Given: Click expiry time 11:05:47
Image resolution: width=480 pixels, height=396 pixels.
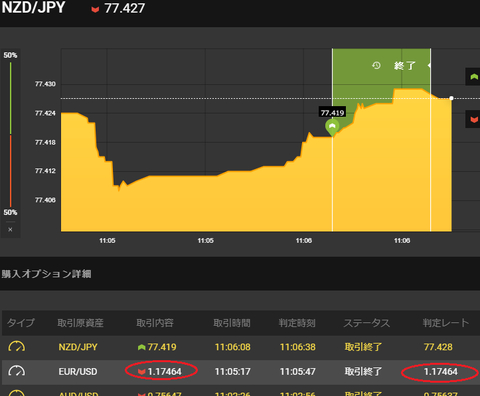Looking at the screenshot, I should 298,372.
